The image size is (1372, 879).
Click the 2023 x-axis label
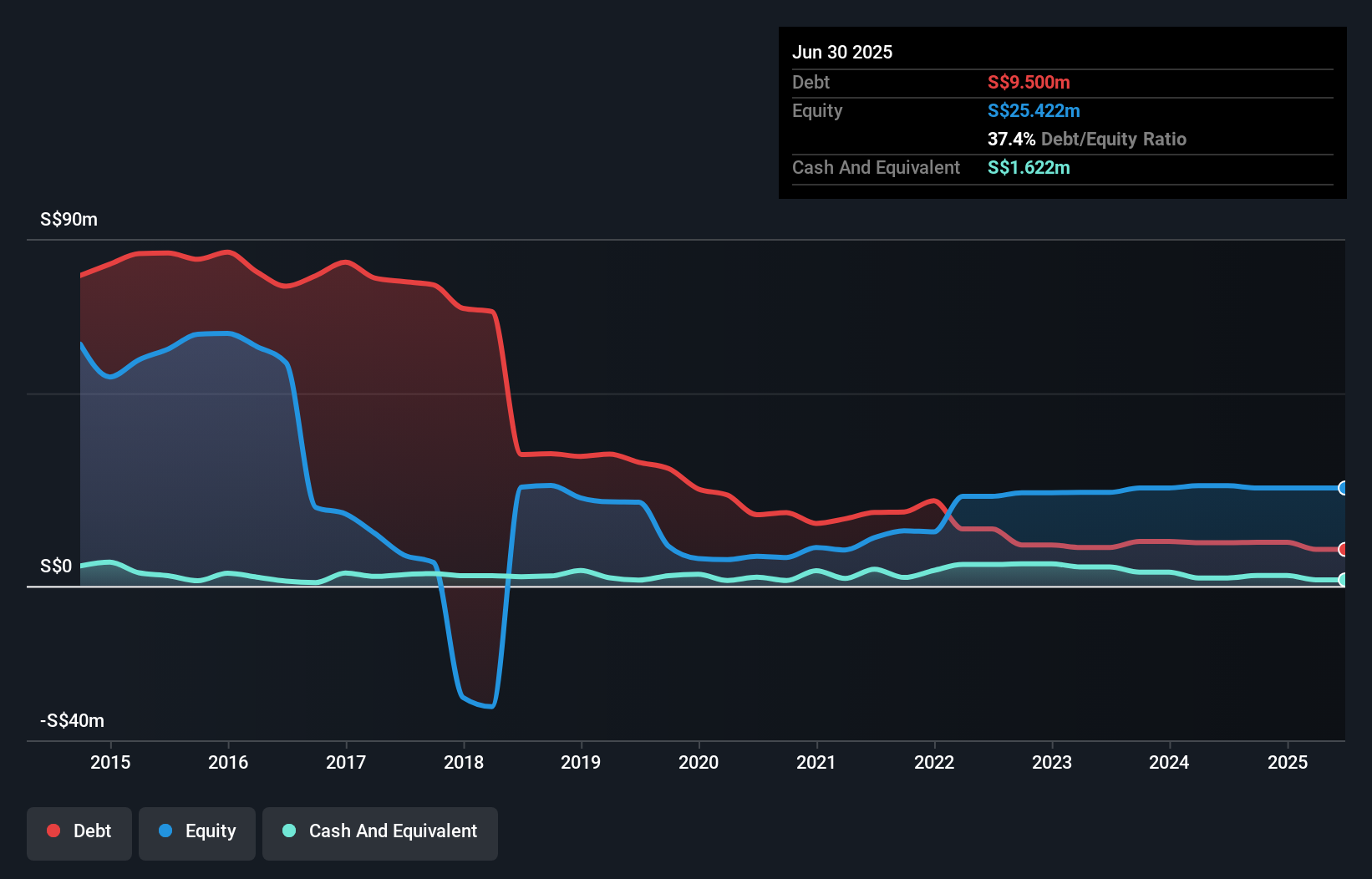pyautogui.click(x=1052, y=762)
